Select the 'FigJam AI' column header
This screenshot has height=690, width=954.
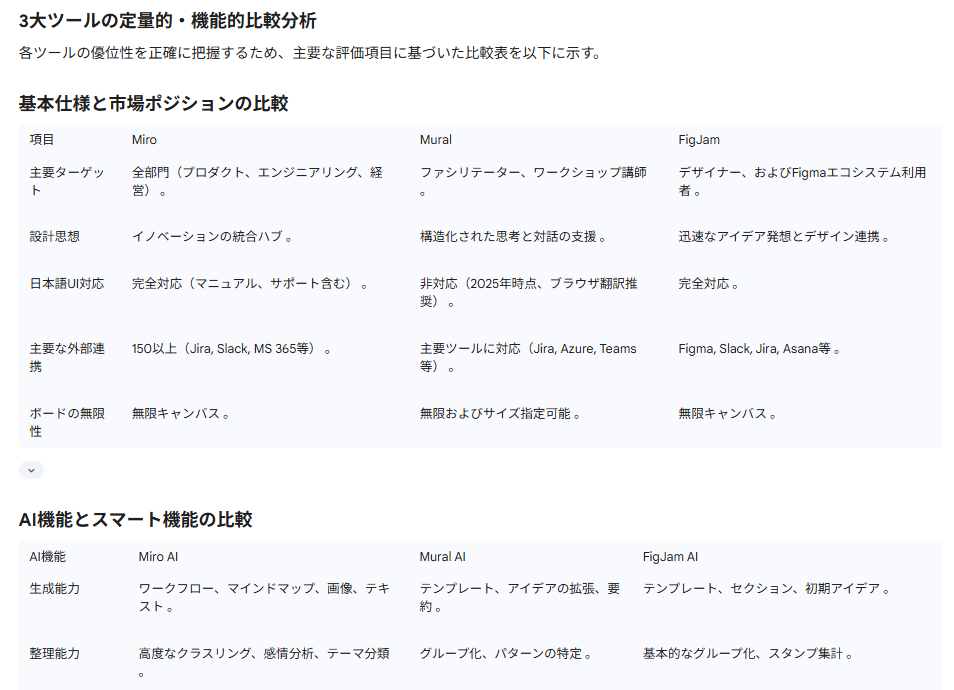pos(670,557)
